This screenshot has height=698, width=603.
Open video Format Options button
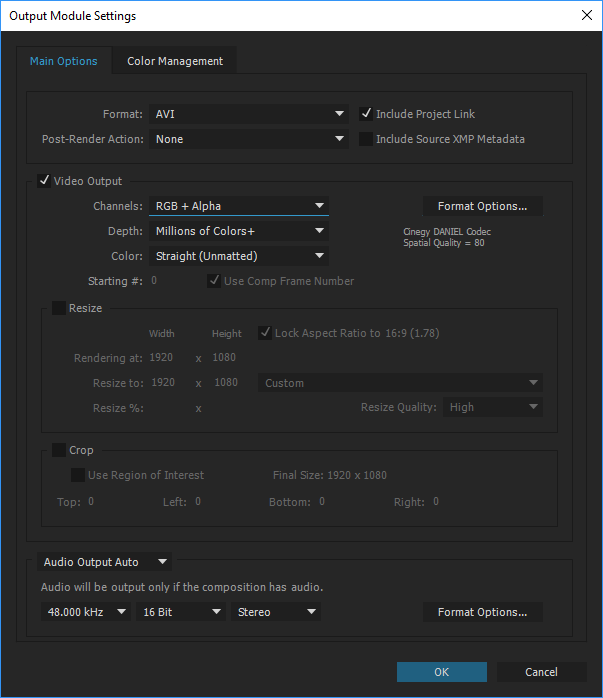(x=482, y=206)
